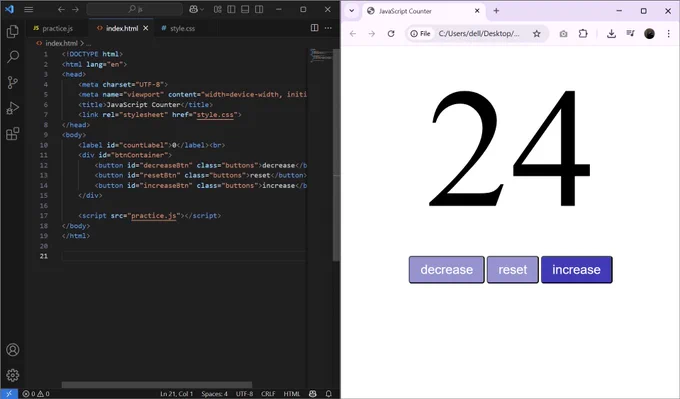
Task: Click the browser address bar URL
Action: [479, 34]
